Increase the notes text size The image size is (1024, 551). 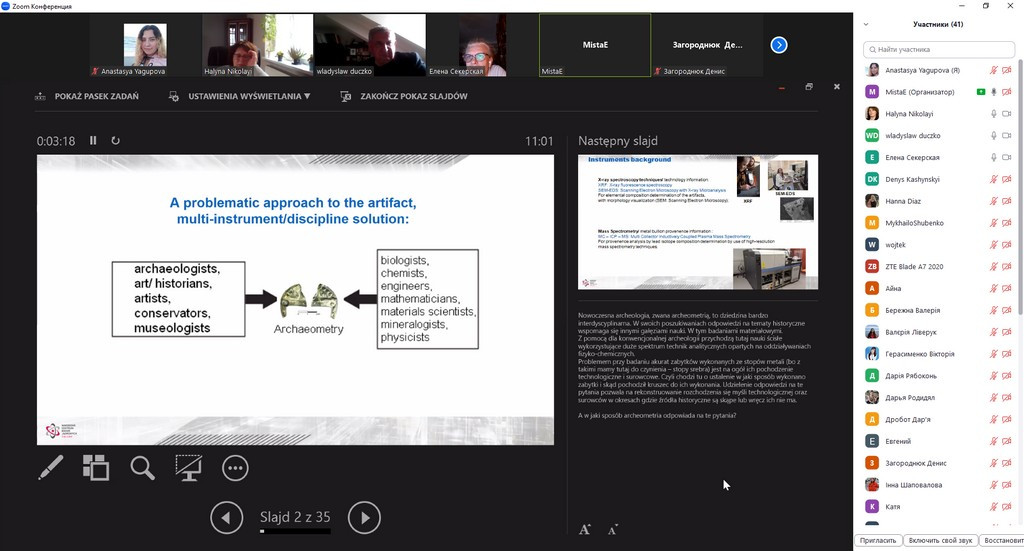[x=584, y=529]
